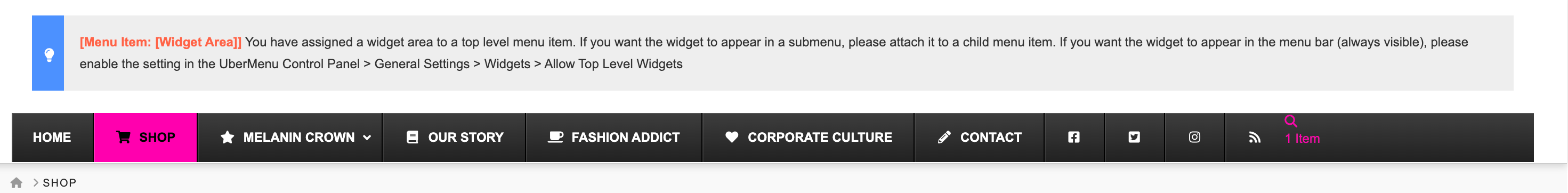Go to the Fashion Addict page
Viewport: 1568px width, 193px height.
tap(613, 138)
